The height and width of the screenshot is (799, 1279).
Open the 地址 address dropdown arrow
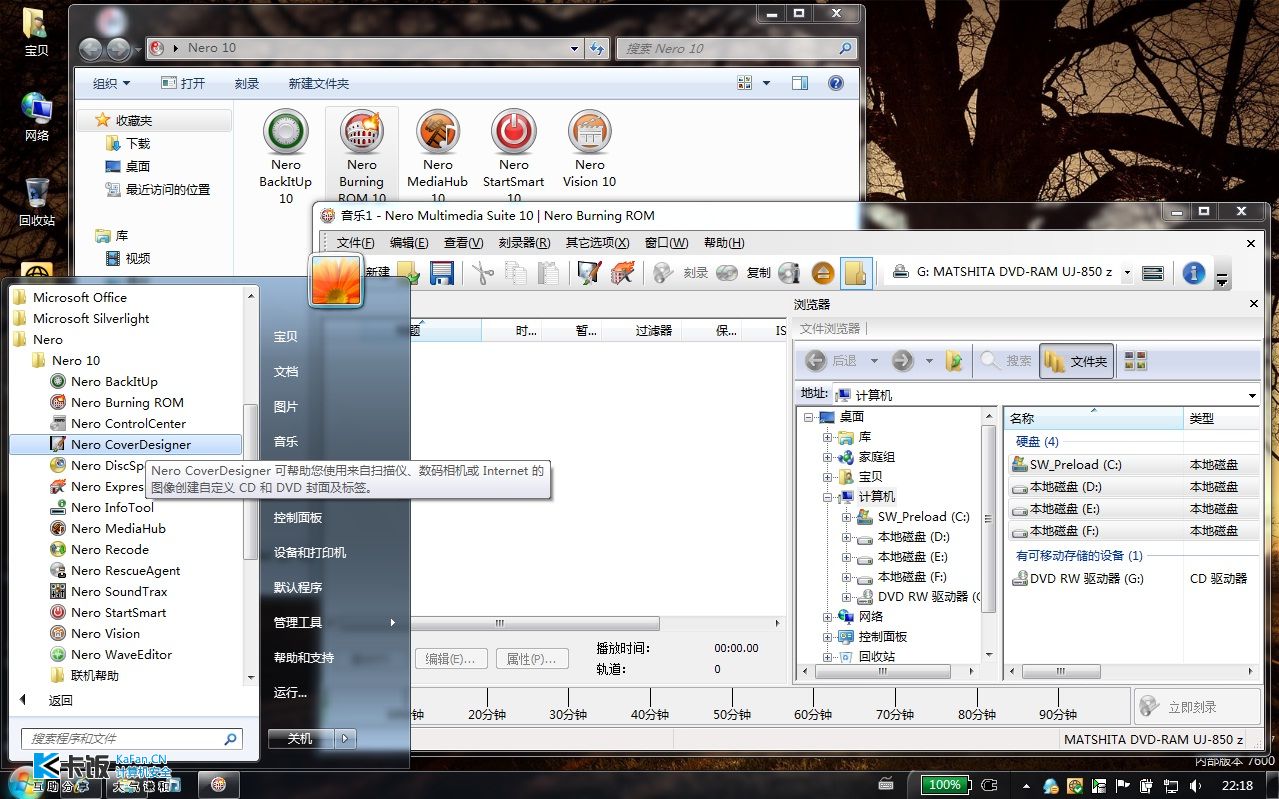click(1252, 395)
